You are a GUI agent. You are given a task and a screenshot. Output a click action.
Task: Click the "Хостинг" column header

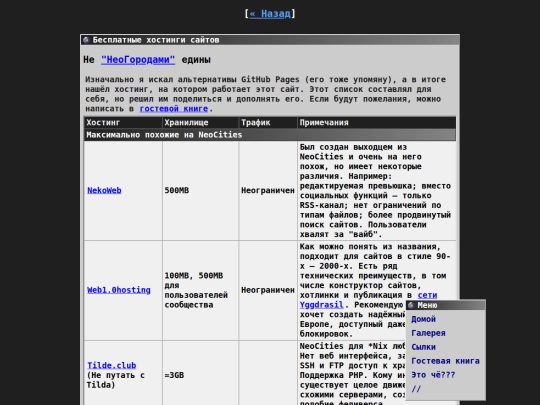(123, 123)
